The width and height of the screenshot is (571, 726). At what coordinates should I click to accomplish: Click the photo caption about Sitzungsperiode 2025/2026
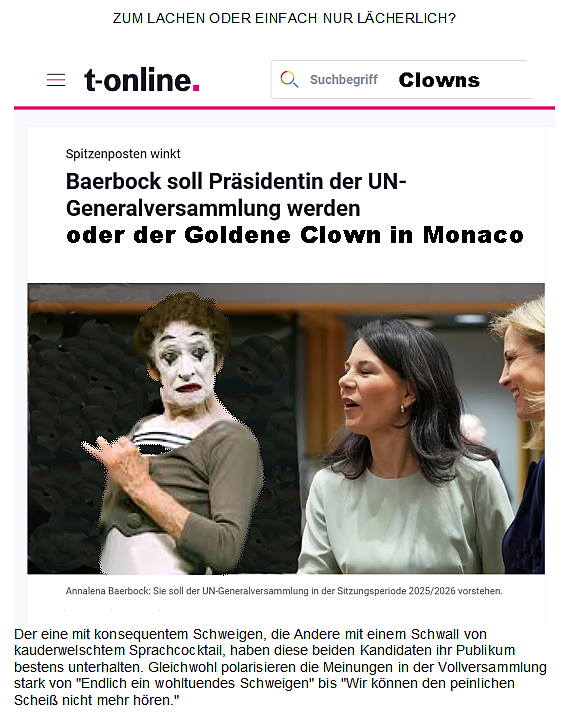click(x=284, y=591)
